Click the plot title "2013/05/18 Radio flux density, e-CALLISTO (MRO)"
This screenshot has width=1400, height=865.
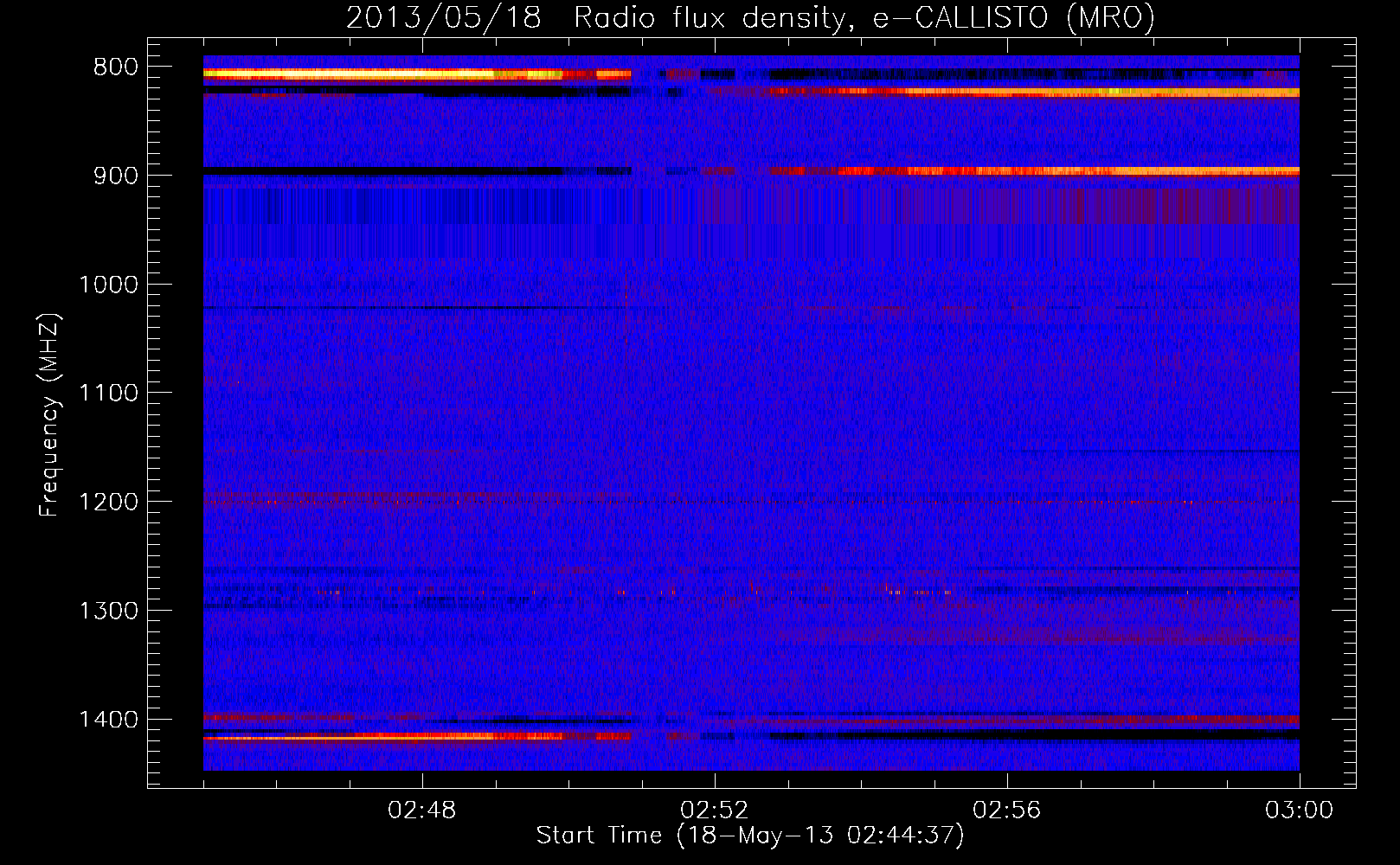pos(750,17)
